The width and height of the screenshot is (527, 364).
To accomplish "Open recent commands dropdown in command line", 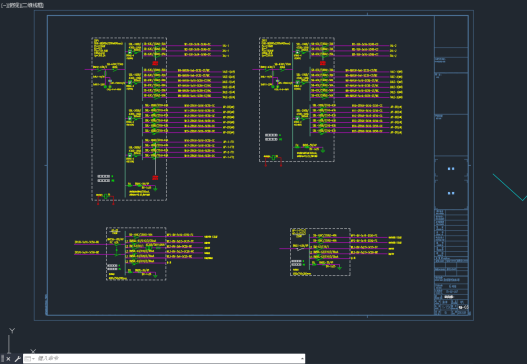I will (30, 359).
